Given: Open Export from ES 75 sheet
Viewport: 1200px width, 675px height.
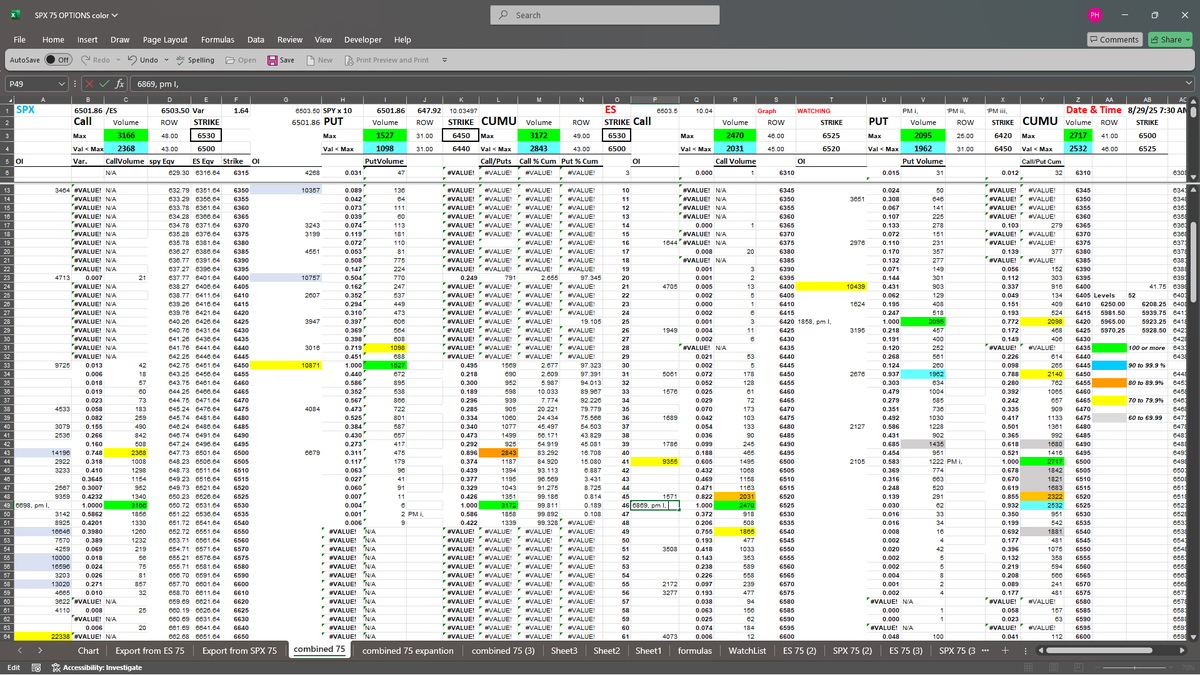Looking at the screenshot, I should coord(150,650).
